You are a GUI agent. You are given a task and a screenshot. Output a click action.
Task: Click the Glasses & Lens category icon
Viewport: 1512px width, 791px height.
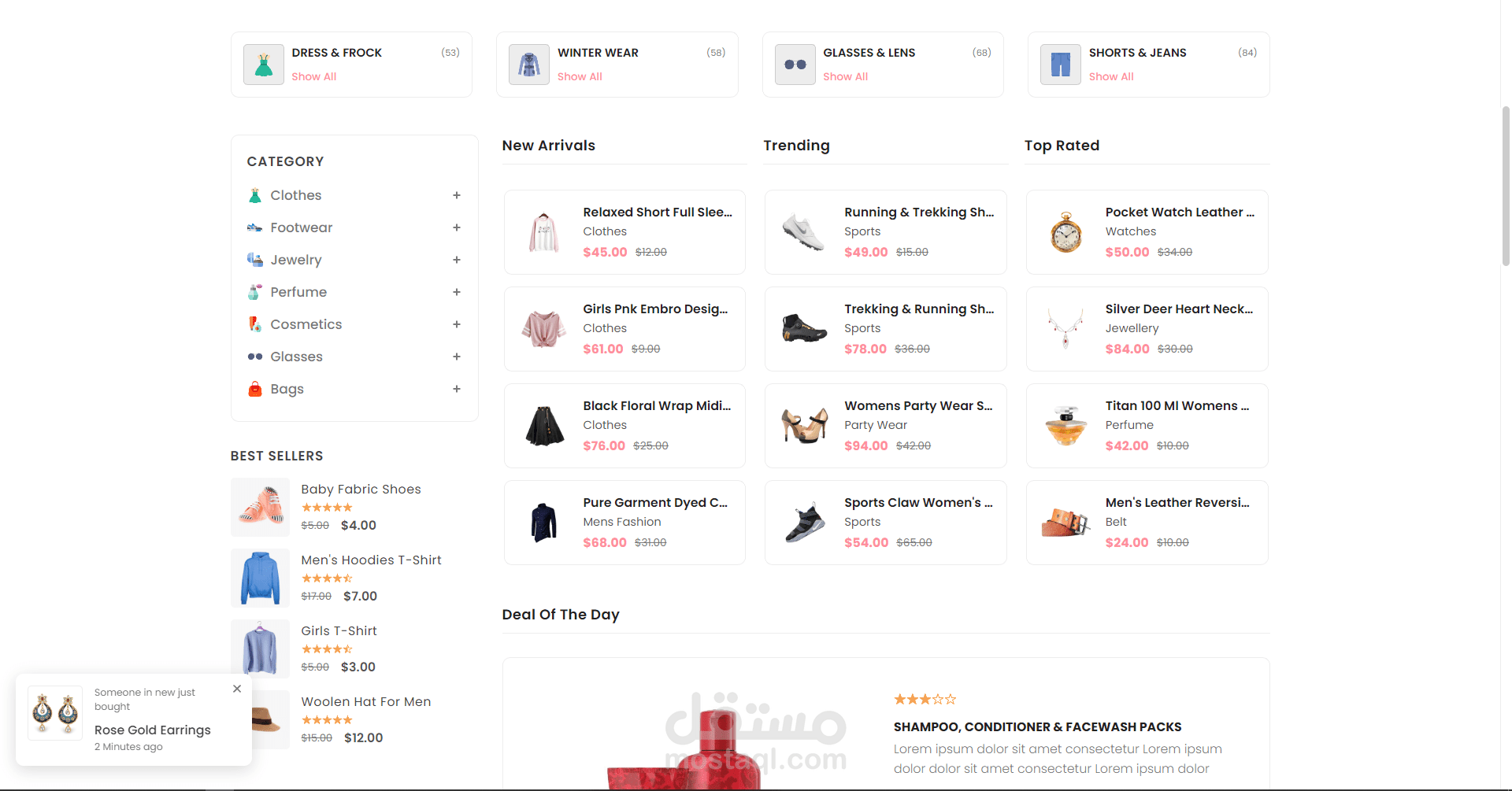pyautogui.click(x=795, y=65)
